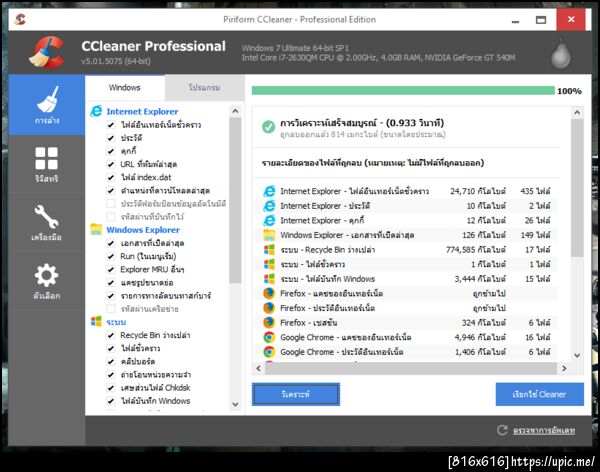The height and width of the screenshot is (472, 600).
Task: Click Firefox icon on the ประวัติอินเทอร์เน็ต row
Action: (x=269, y=308)
